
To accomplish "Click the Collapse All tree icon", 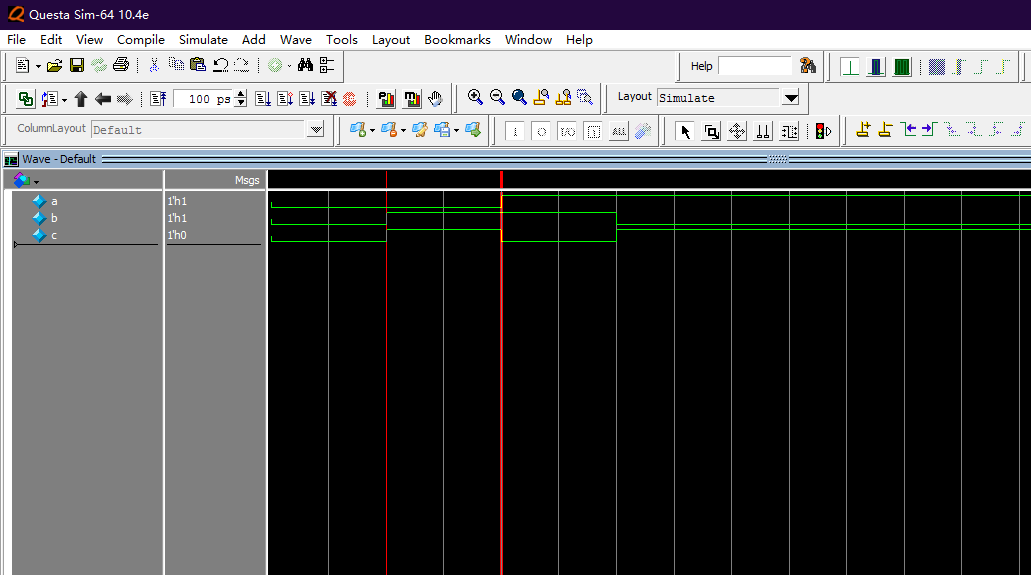I will (327, 64).
